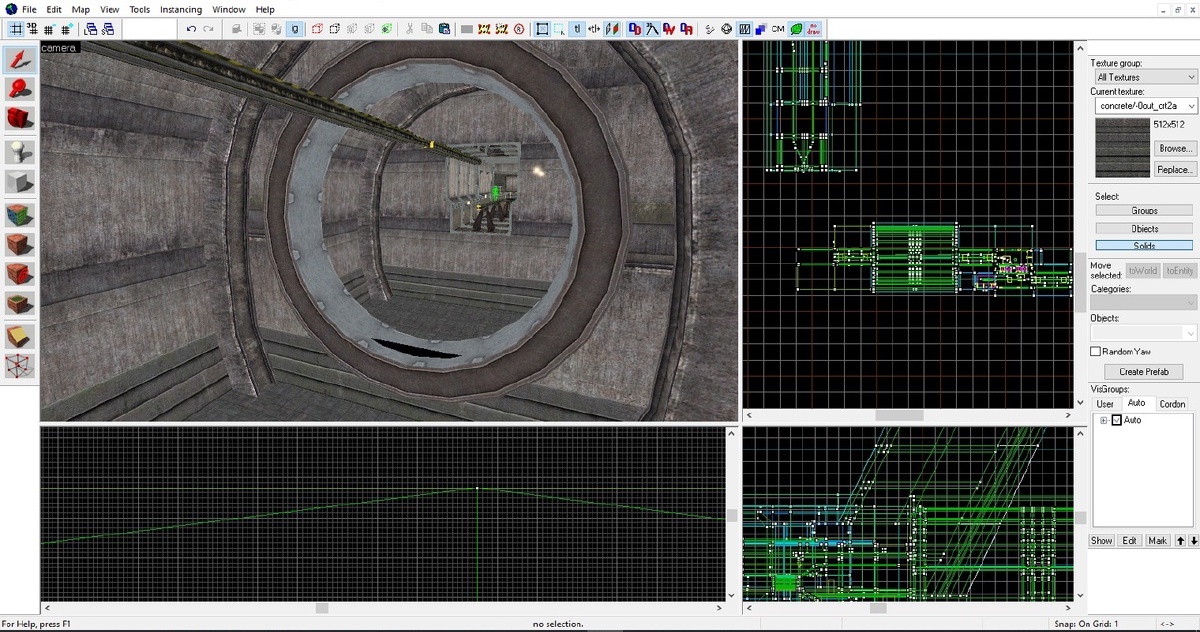Expand the Auto node in the VisGroups tree
The width and height of the screenshot is (1200, 632).
(x=1104, y=419)
